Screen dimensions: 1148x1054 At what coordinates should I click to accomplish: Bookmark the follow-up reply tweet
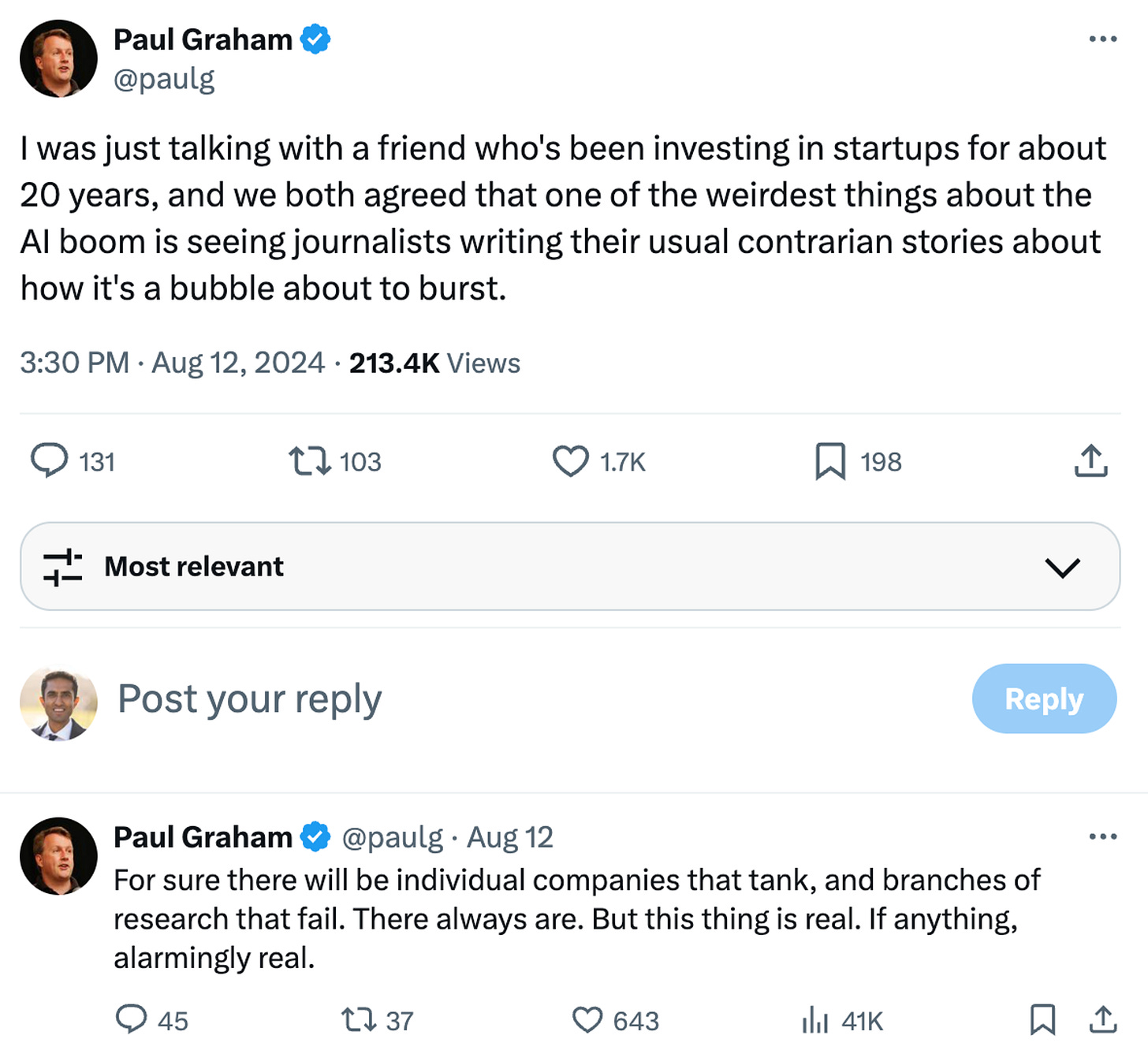click(1042, 1019)
